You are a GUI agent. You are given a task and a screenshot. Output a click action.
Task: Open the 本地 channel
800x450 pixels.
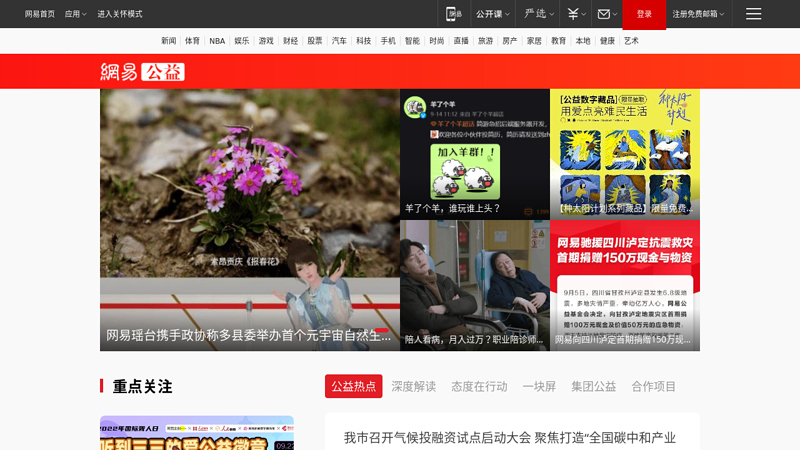583,41
